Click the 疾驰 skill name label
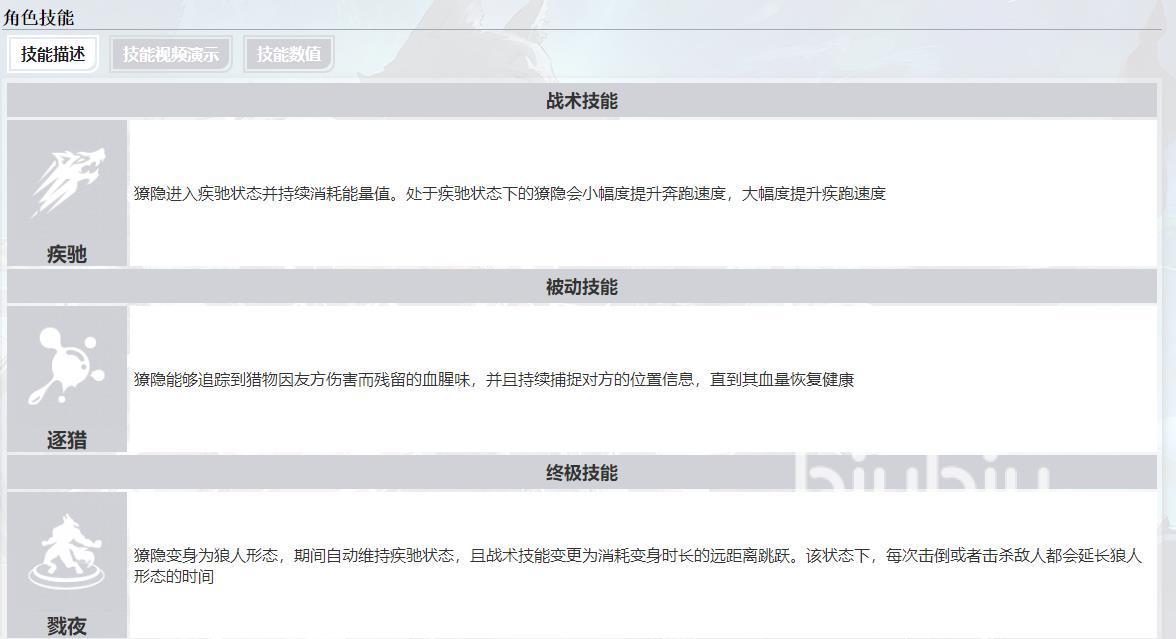This screenshot has height=639, width=1176. 67,254
